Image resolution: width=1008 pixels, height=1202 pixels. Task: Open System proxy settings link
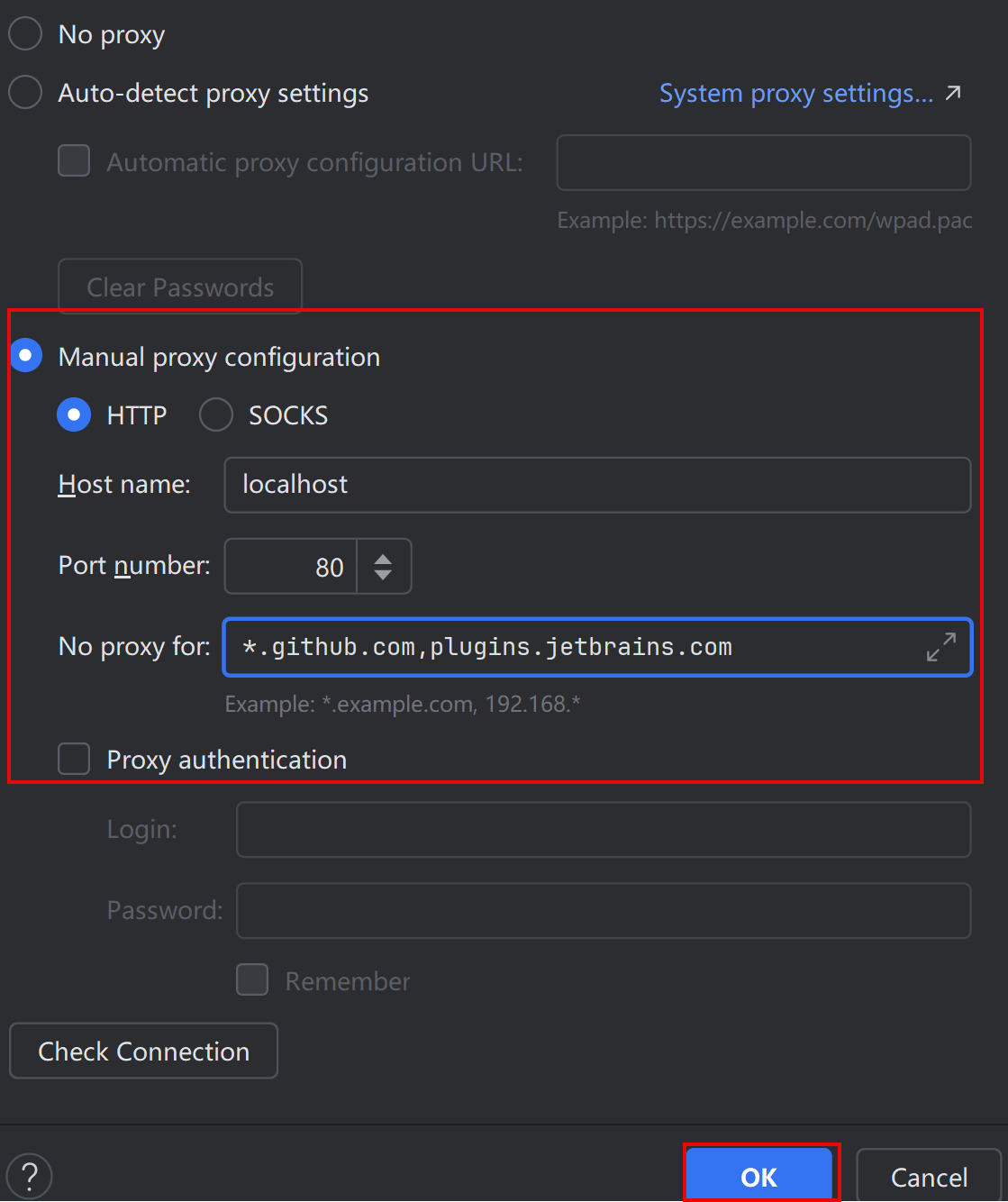coord(795,93)
